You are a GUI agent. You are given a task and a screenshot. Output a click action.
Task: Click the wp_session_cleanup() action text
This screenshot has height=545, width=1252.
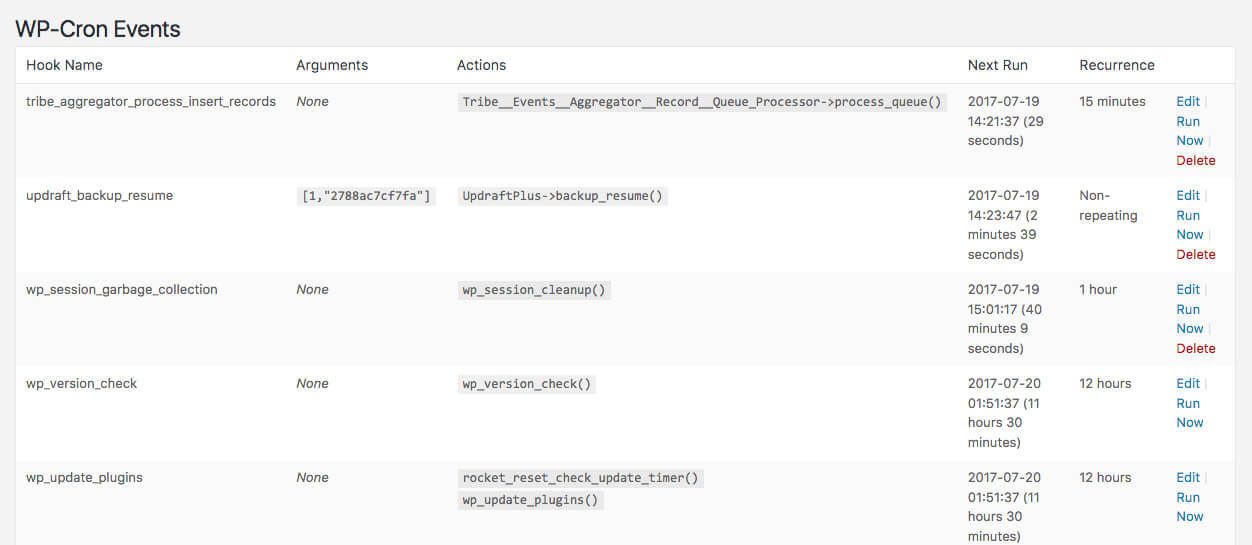coord(534,290)
